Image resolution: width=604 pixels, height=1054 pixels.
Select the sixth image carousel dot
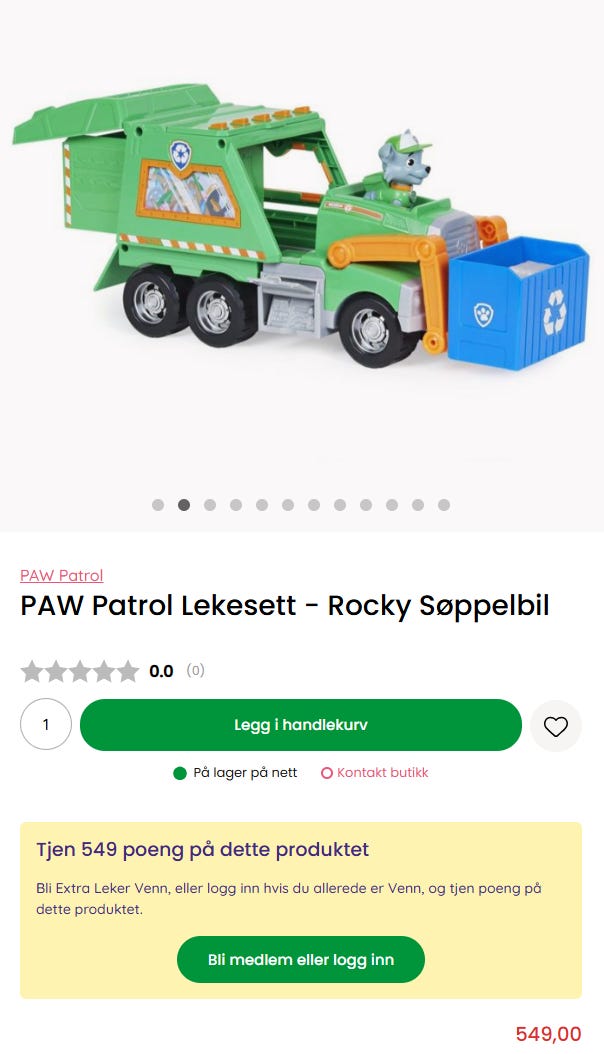coord(288,505)
